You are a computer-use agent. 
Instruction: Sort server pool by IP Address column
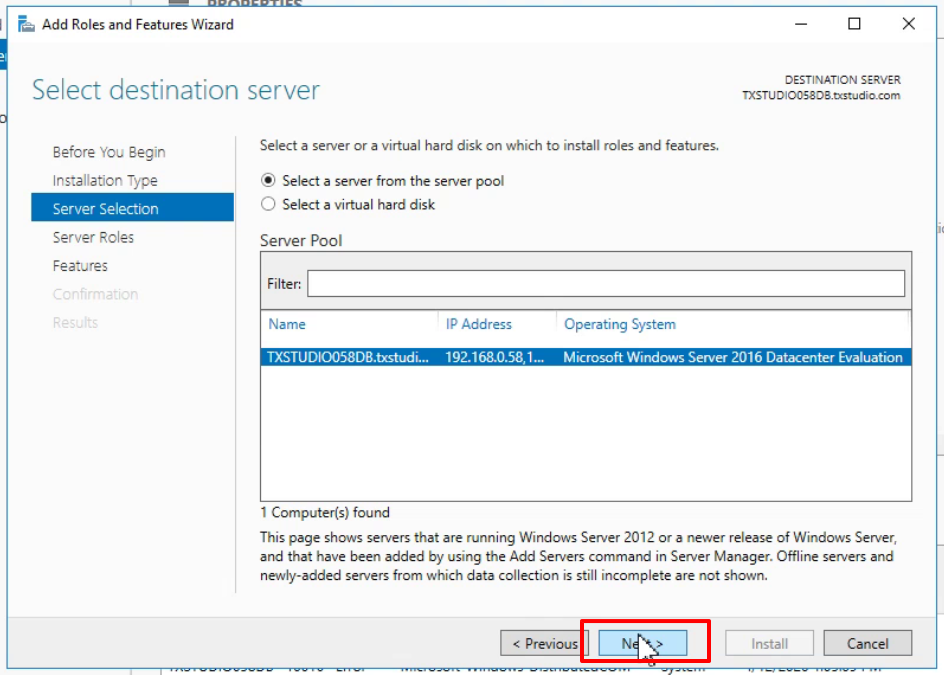(x=479, y=324)
